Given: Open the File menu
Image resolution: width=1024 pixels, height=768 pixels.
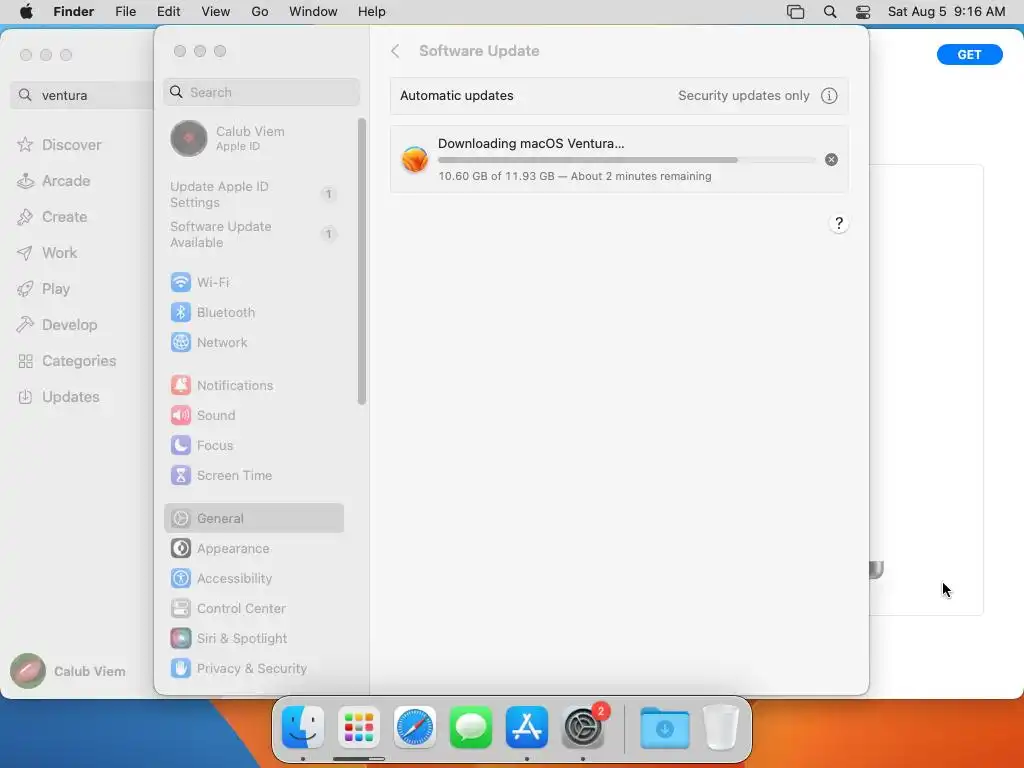Looking at the screenshot, I should [125, 12].
